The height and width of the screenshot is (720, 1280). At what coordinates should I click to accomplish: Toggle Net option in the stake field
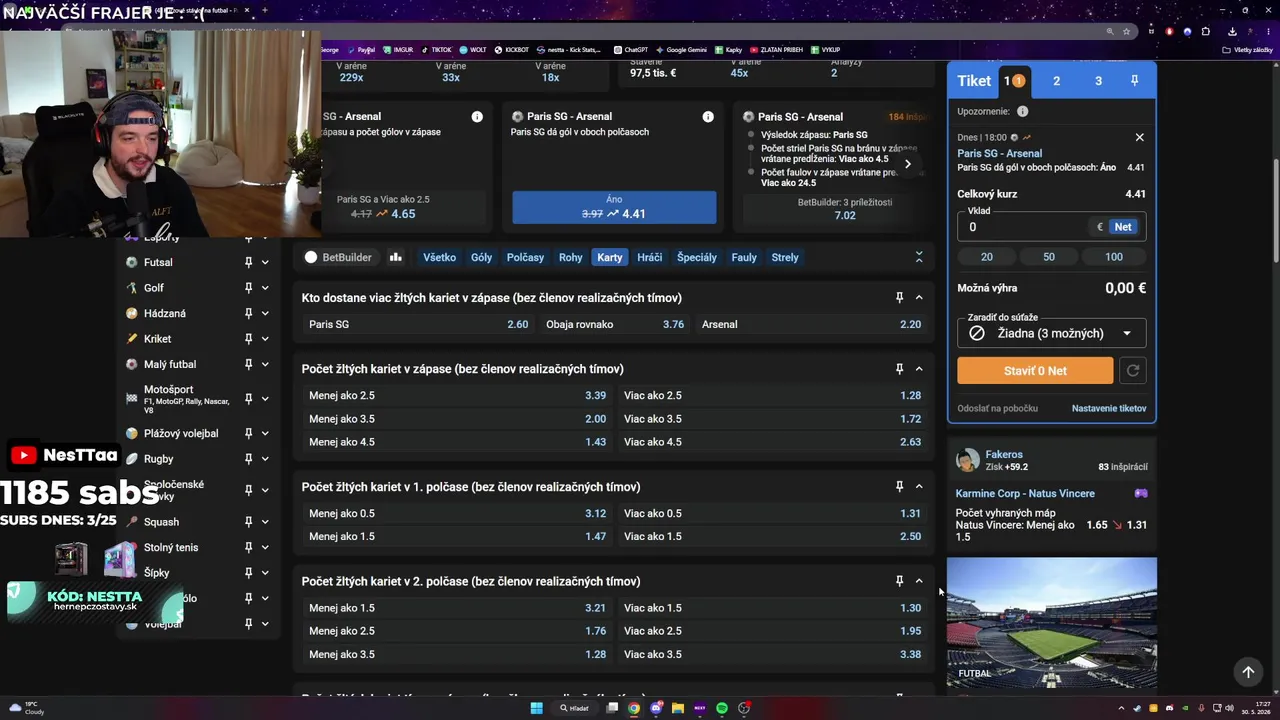tap(1123, 227)
